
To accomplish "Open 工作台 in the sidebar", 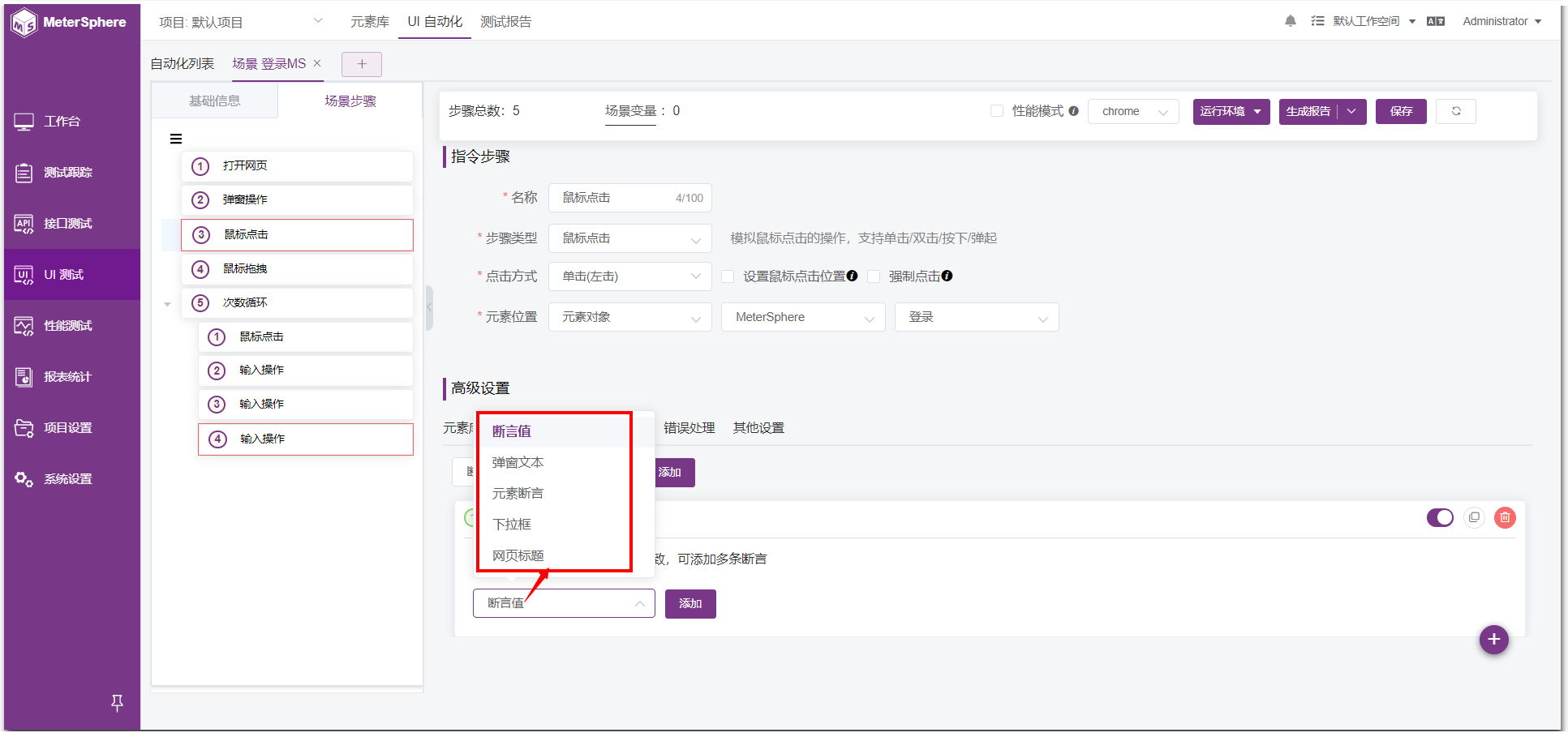I will [72, 122].
